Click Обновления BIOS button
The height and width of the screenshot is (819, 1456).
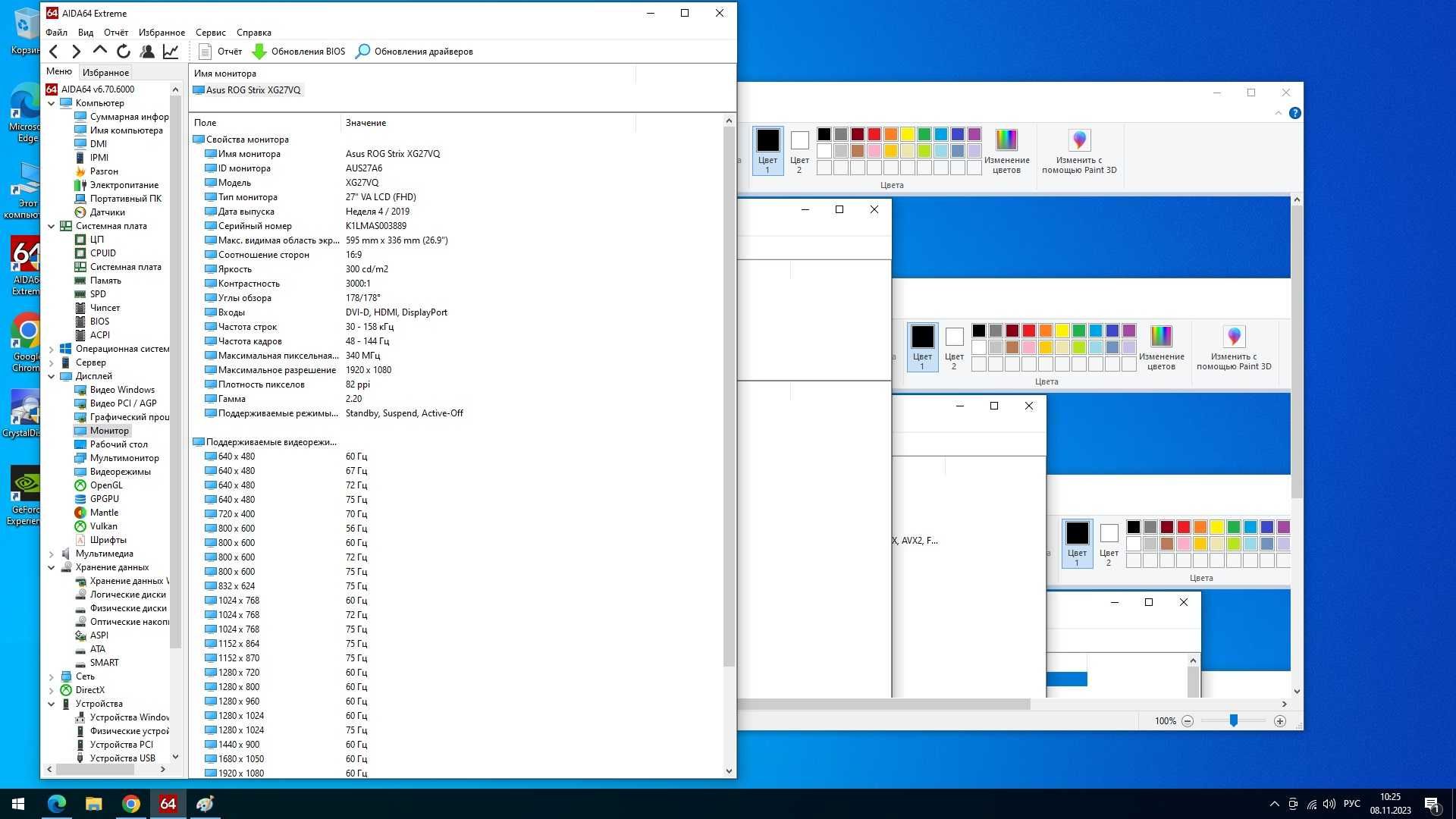tap(298, 52)
